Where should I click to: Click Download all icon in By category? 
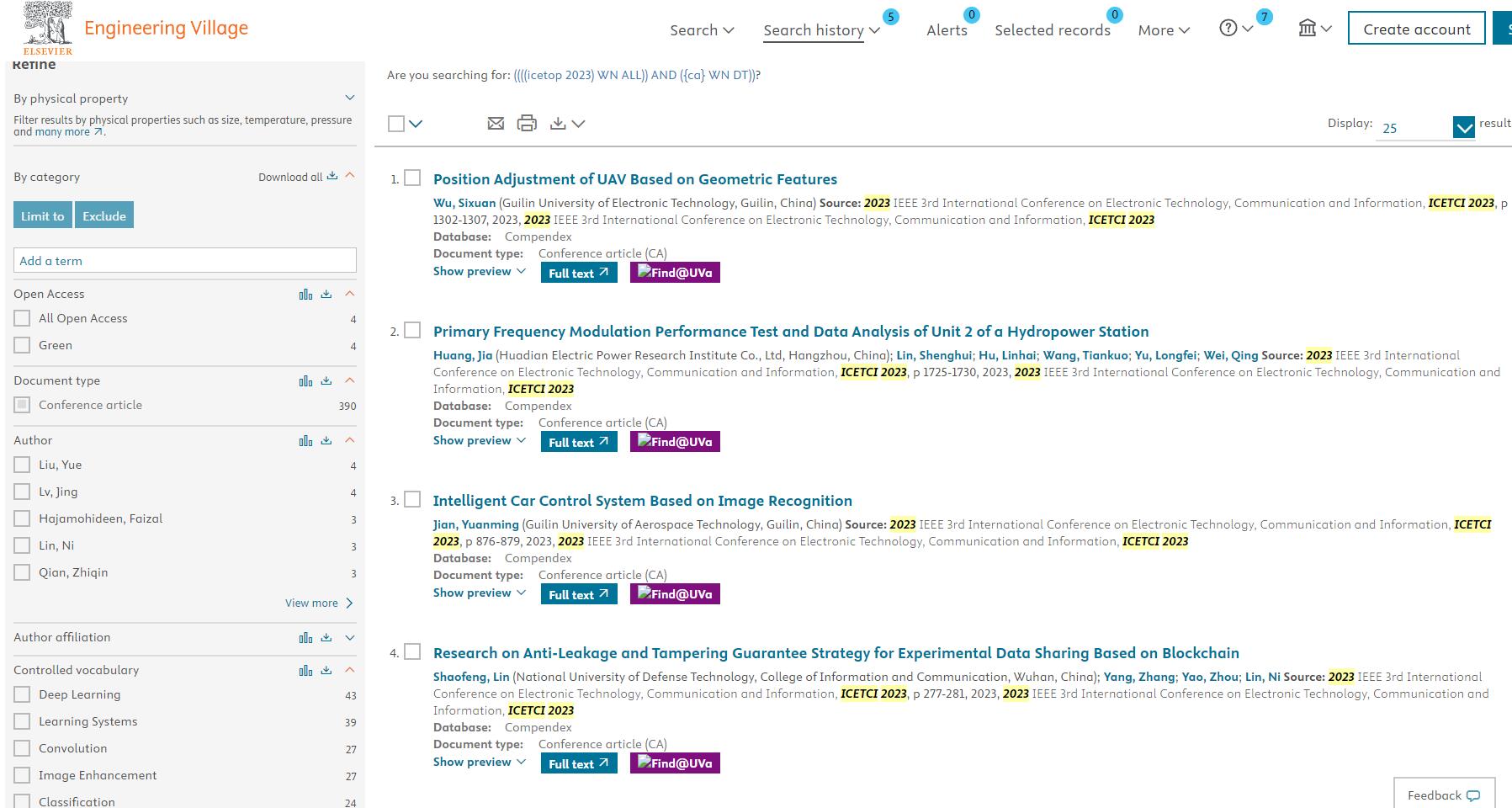point(332,176)
